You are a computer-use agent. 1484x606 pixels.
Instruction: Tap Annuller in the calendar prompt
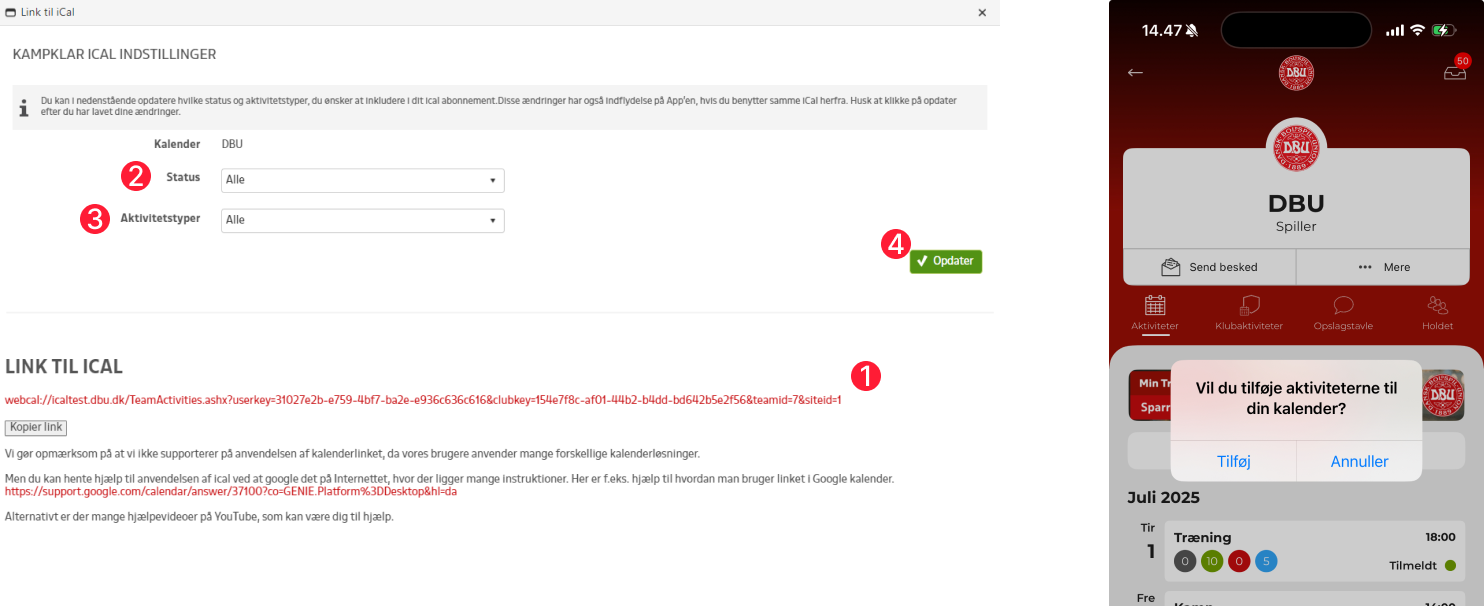tap(1359, 461)
